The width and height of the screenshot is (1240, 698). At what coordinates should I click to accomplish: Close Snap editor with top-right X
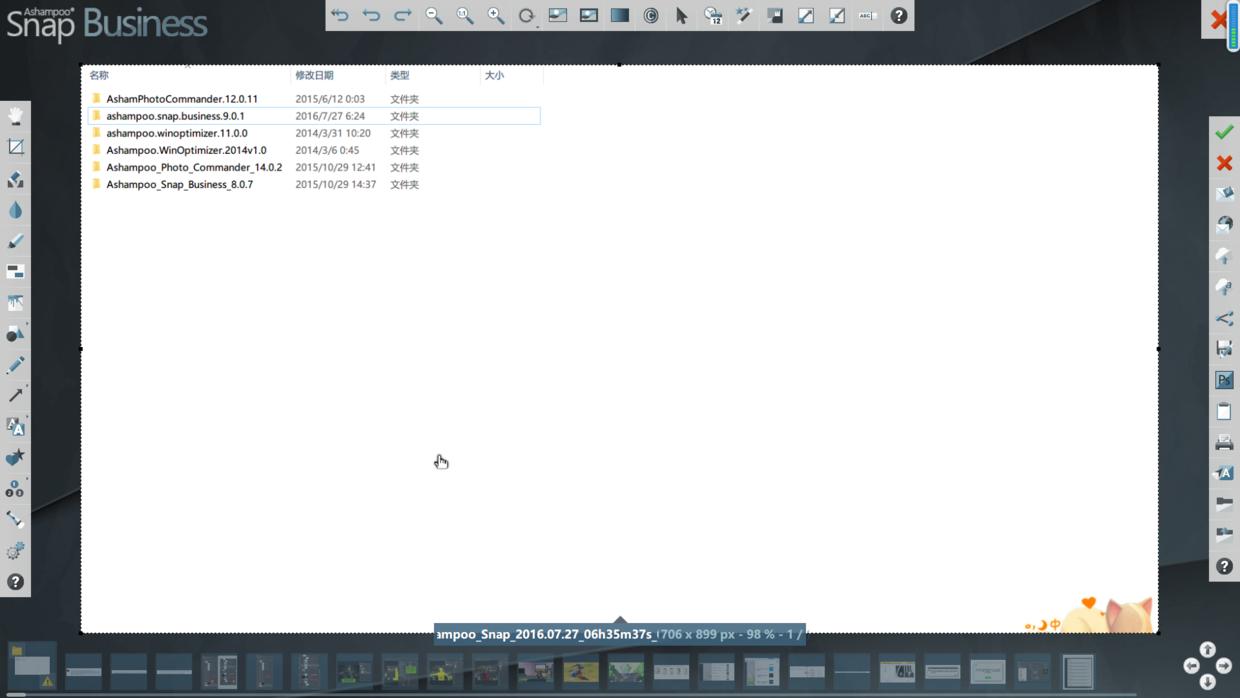[1219, 19]
